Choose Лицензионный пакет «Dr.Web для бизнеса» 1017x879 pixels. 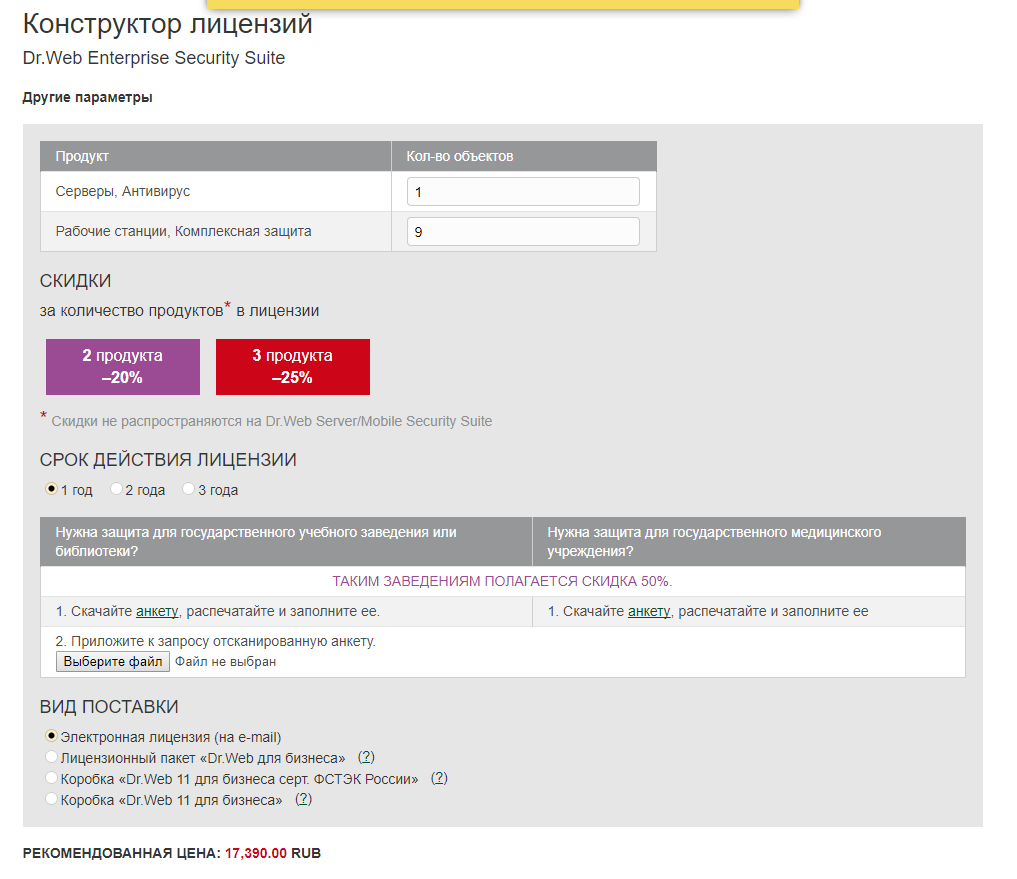(51, 756)
